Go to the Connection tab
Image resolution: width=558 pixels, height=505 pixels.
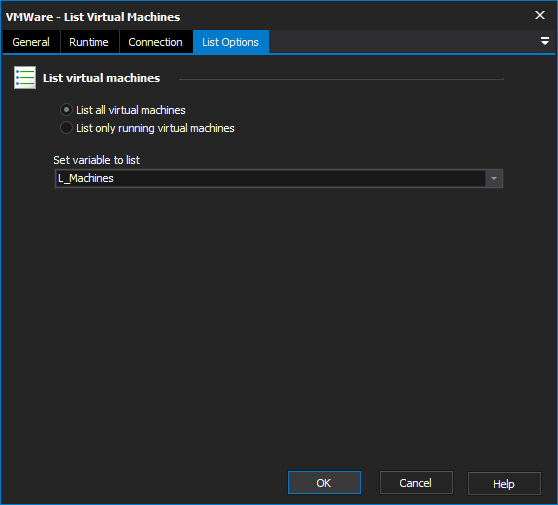156,42
